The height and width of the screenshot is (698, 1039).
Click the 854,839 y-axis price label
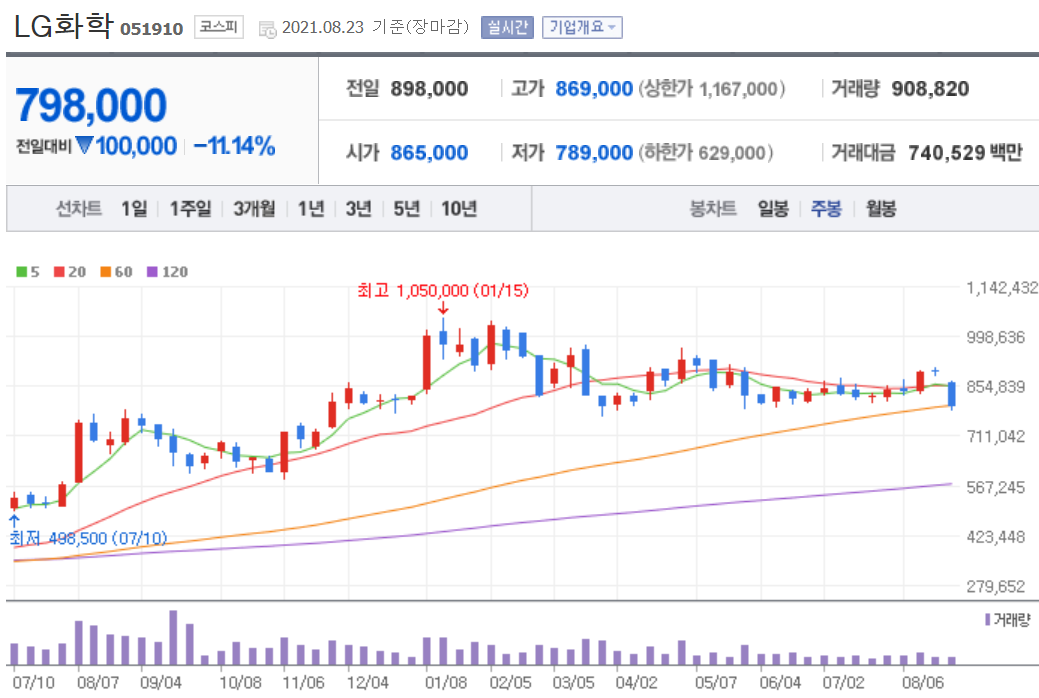click(995, 386)
